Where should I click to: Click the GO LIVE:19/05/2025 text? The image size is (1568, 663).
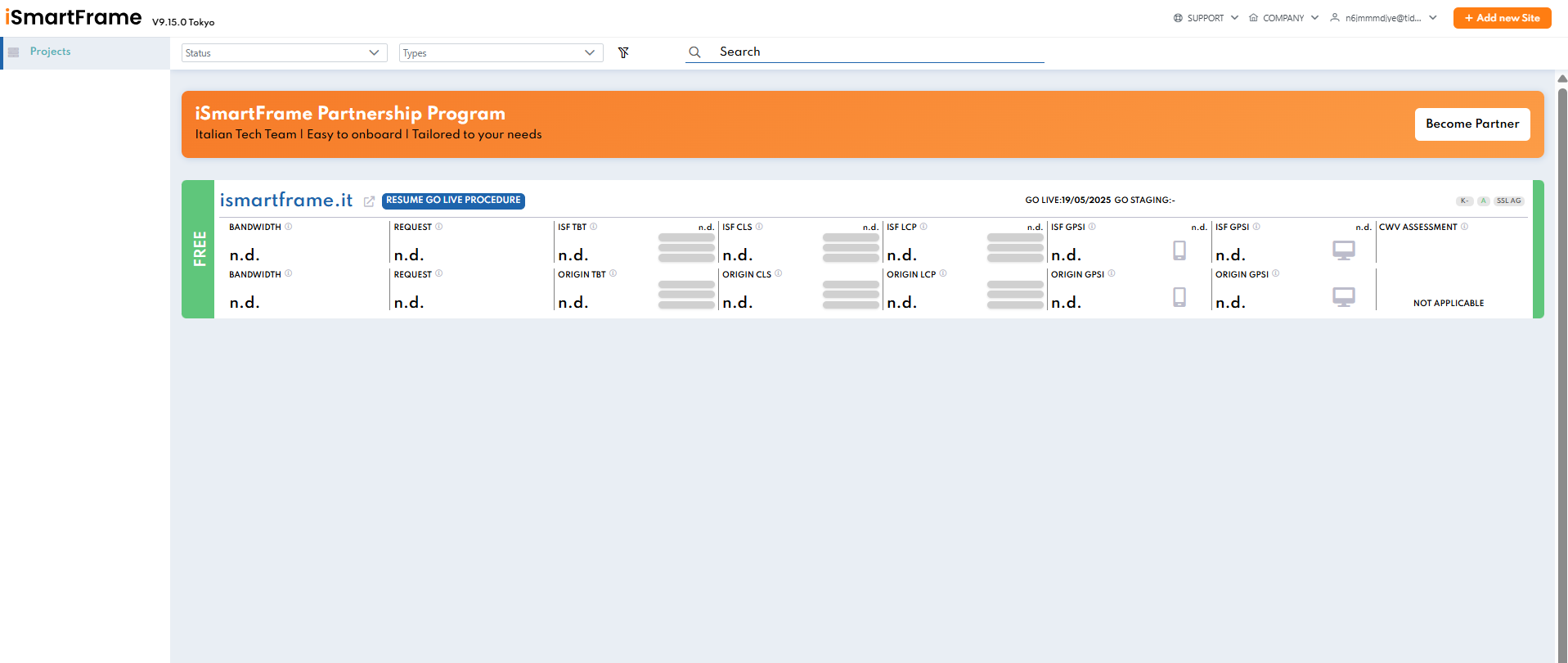pyautogui.click(x=1068, y=201)
